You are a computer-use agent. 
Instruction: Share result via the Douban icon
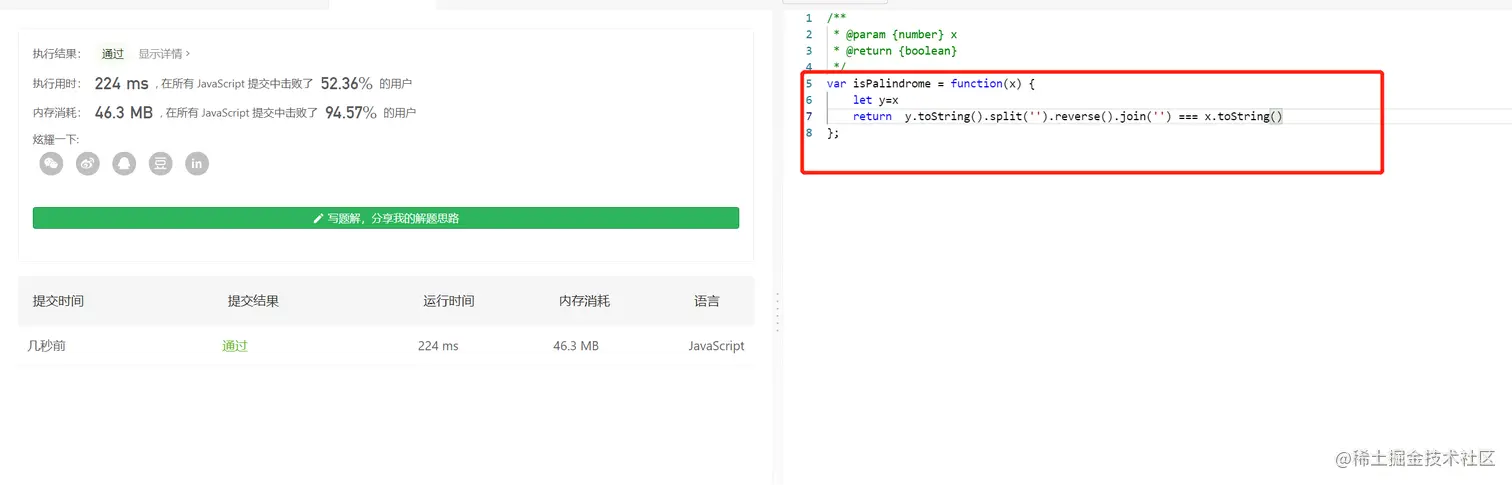(x=161, y=163)
